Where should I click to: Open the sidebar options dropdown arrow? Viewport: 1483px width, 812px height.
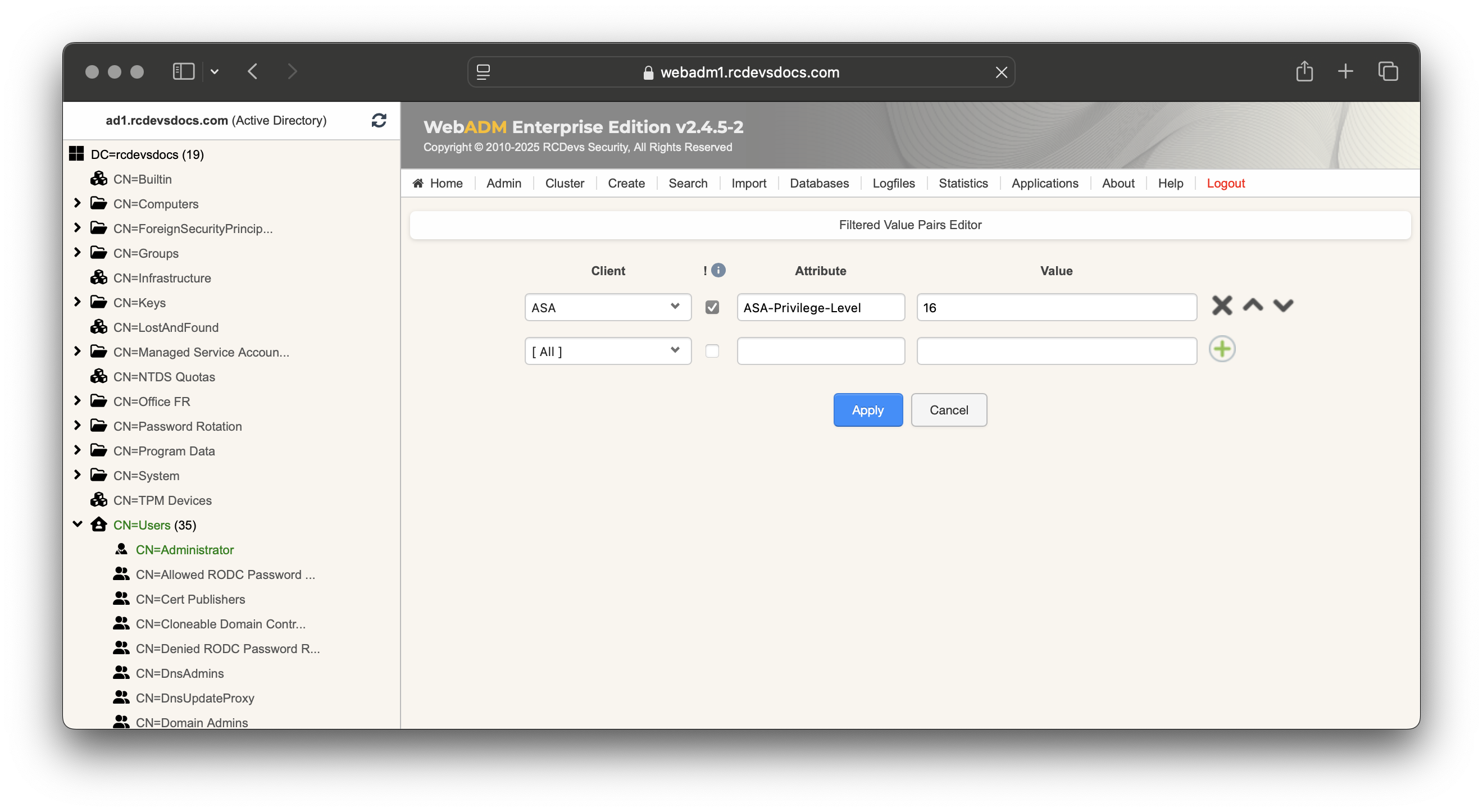click(x=214, y=71)
